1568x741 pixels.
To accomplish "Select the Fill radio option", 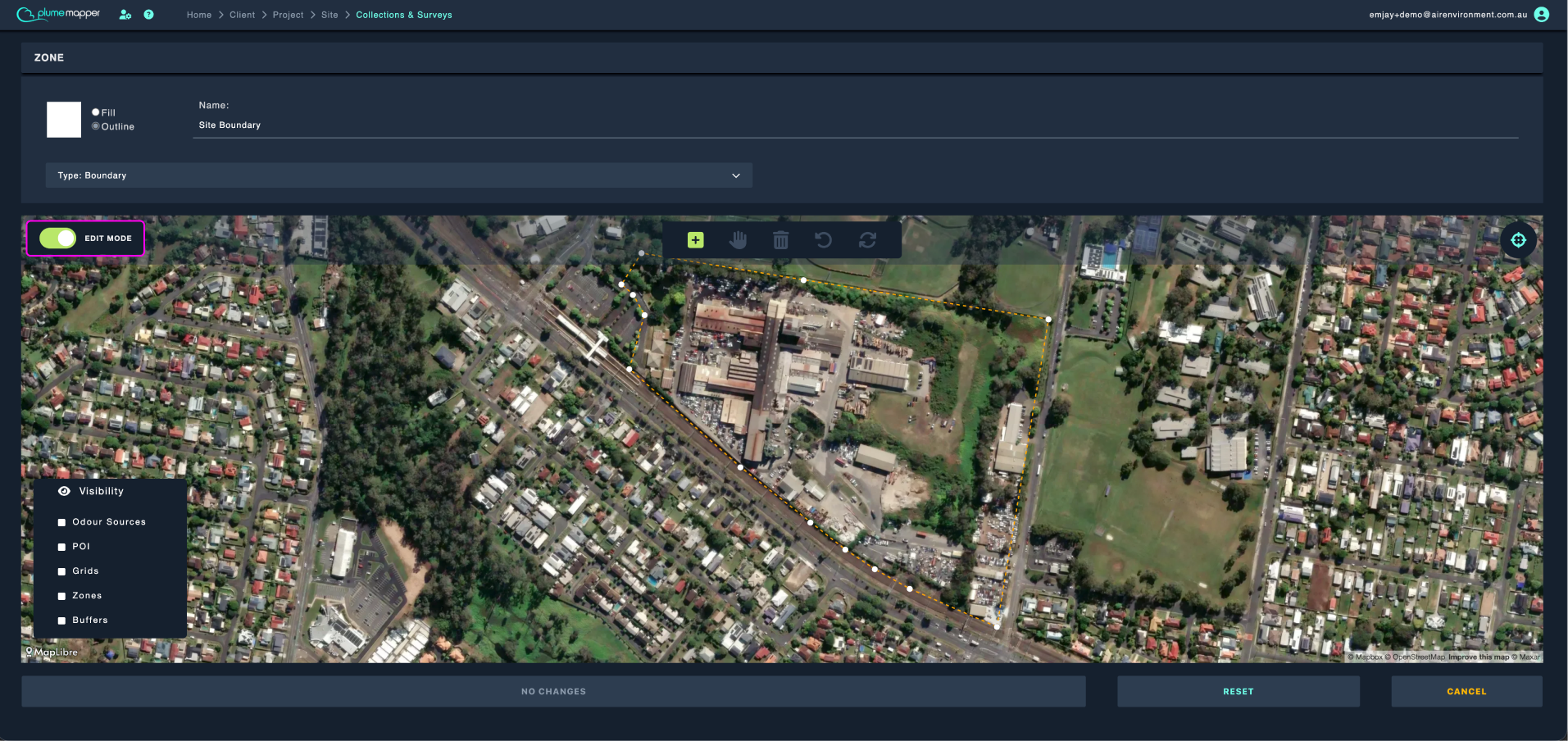I will tap(96, 112).
